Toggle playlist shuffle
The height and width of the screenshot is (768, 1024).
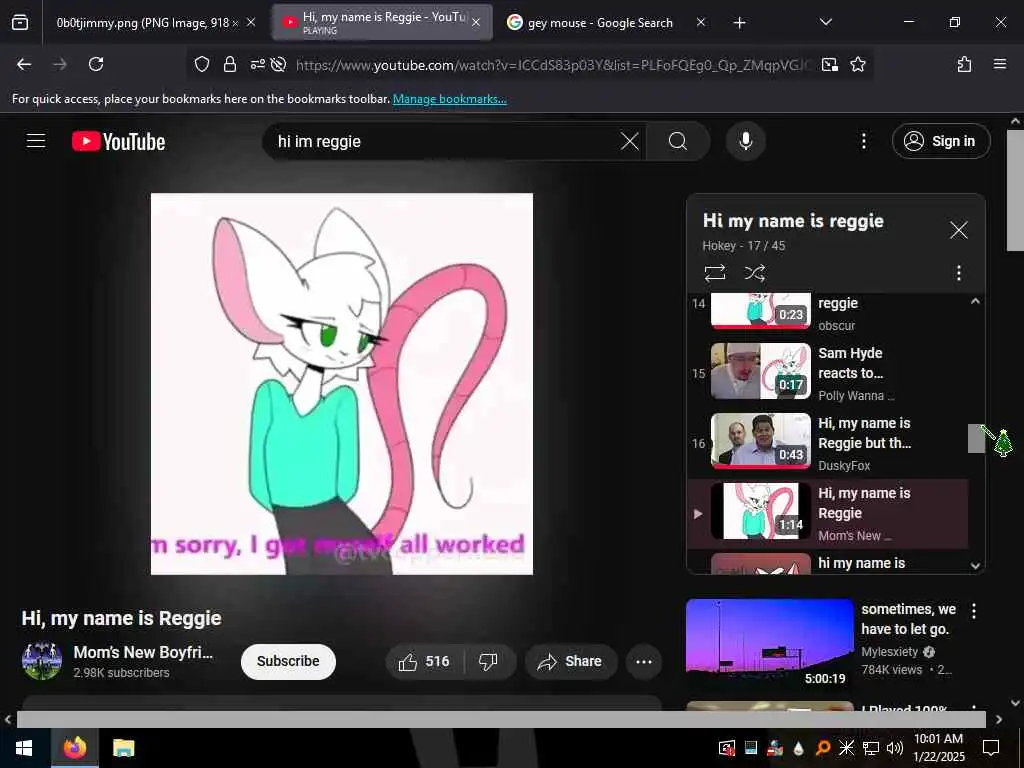click(755, 273)
